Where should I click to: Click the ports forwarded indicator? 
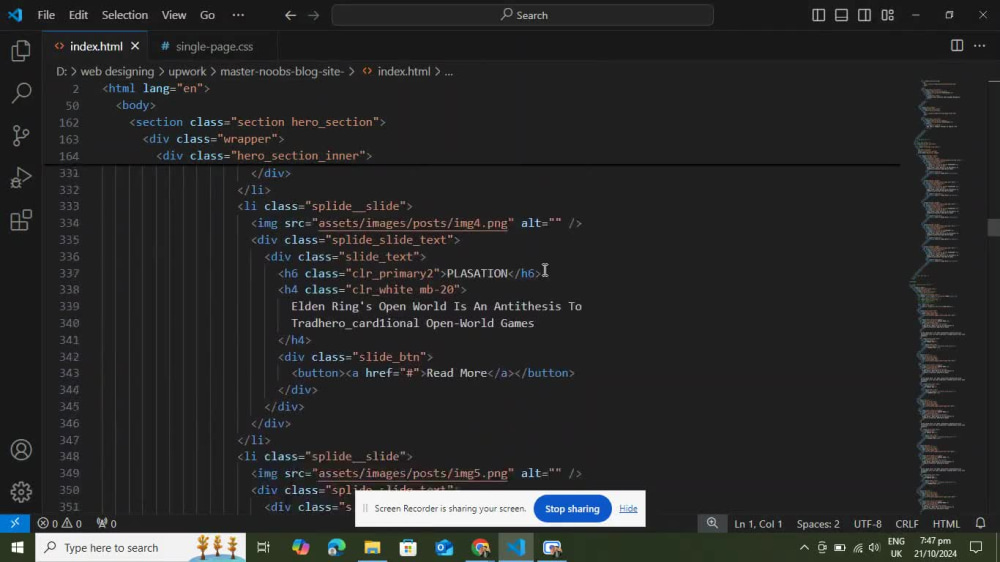coord(107,523)
